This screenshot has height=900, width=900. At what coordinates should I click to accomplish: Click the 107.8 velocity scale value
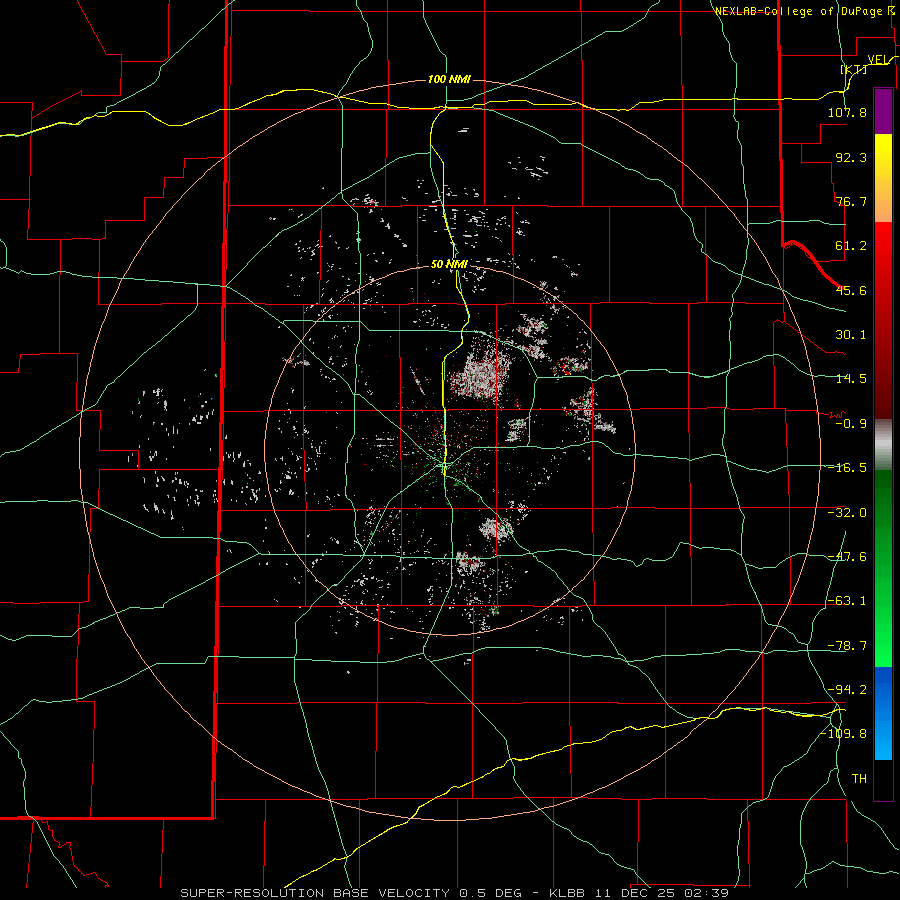(x=847, y=112)
